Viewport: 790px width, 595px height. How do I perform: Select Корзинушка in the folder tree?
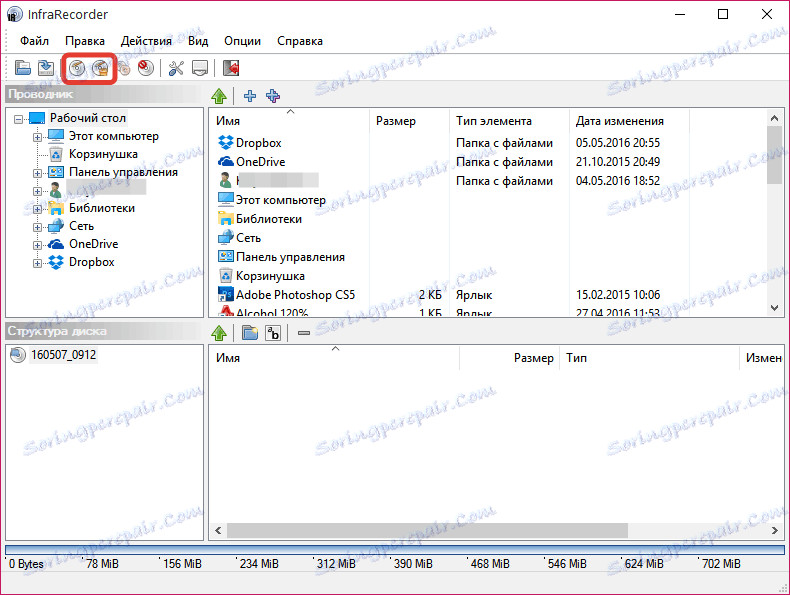click(x=103, y=154)
